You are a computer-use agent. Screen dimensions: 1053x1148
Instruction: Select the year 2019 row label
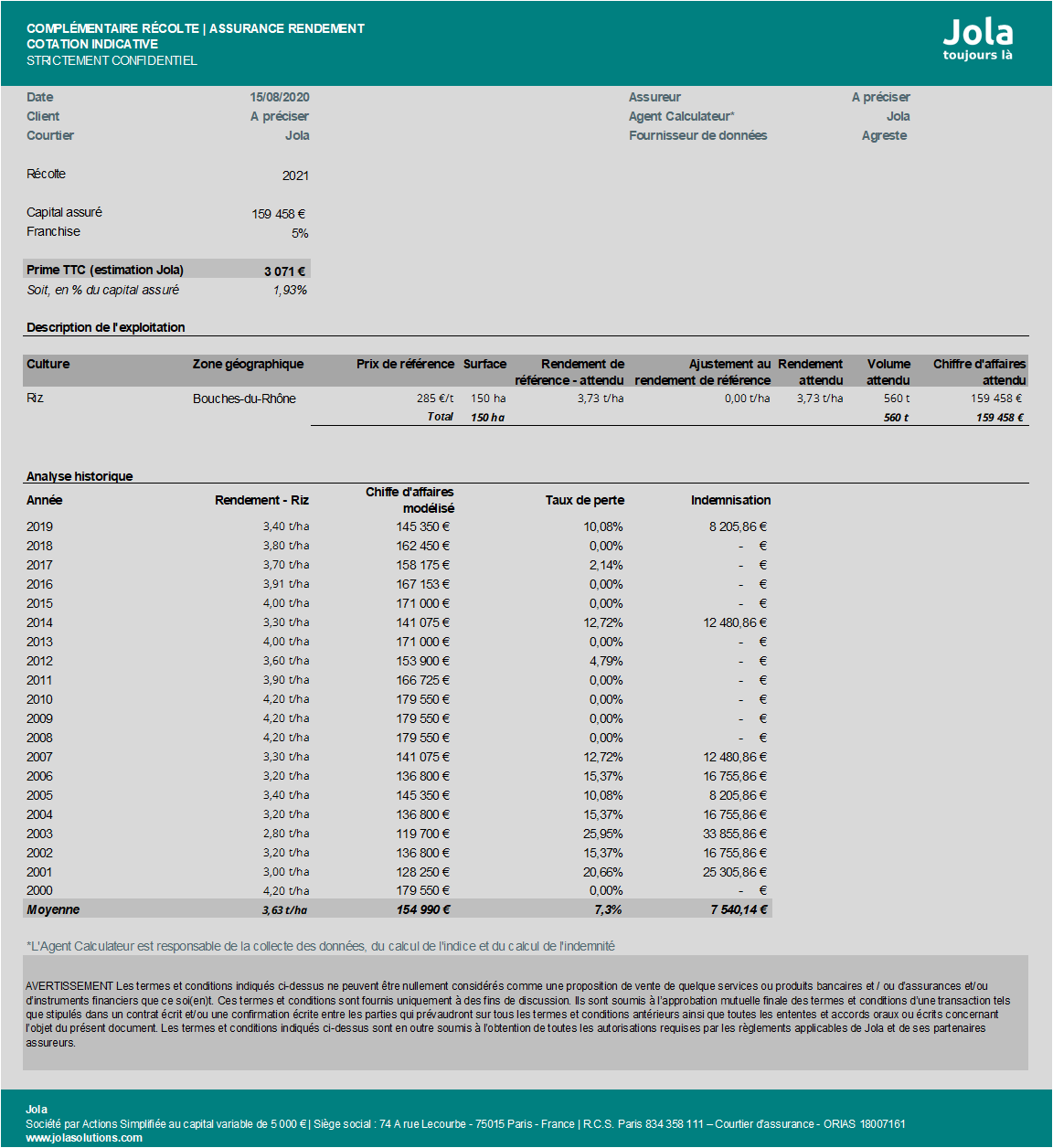[x=39, y=526]
